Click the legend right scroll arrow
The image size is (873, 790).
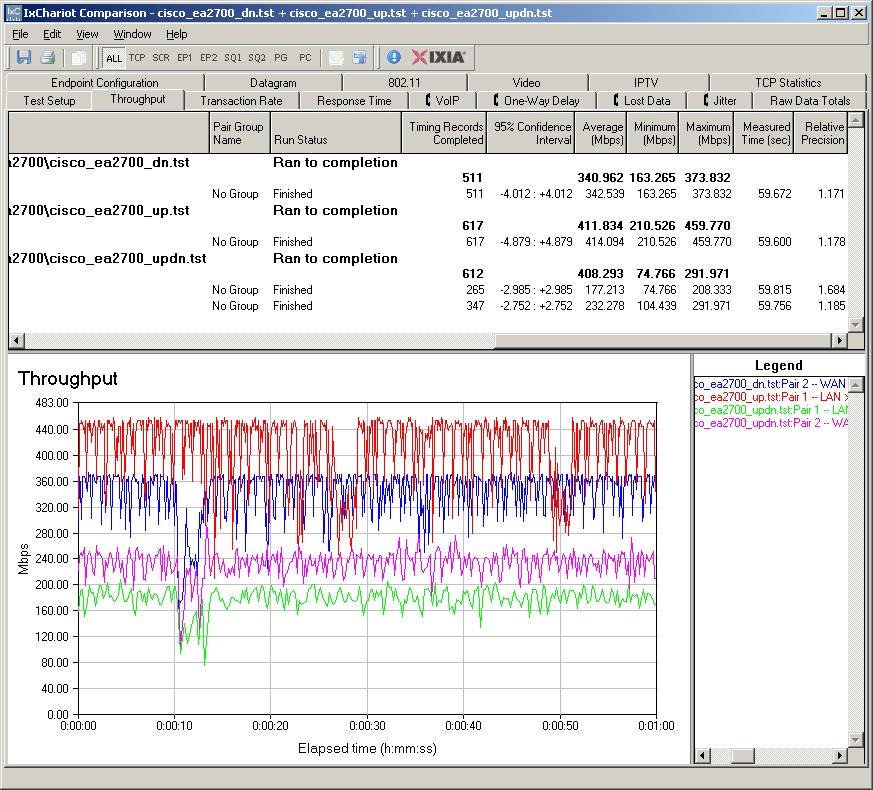(x=840, y=756)
